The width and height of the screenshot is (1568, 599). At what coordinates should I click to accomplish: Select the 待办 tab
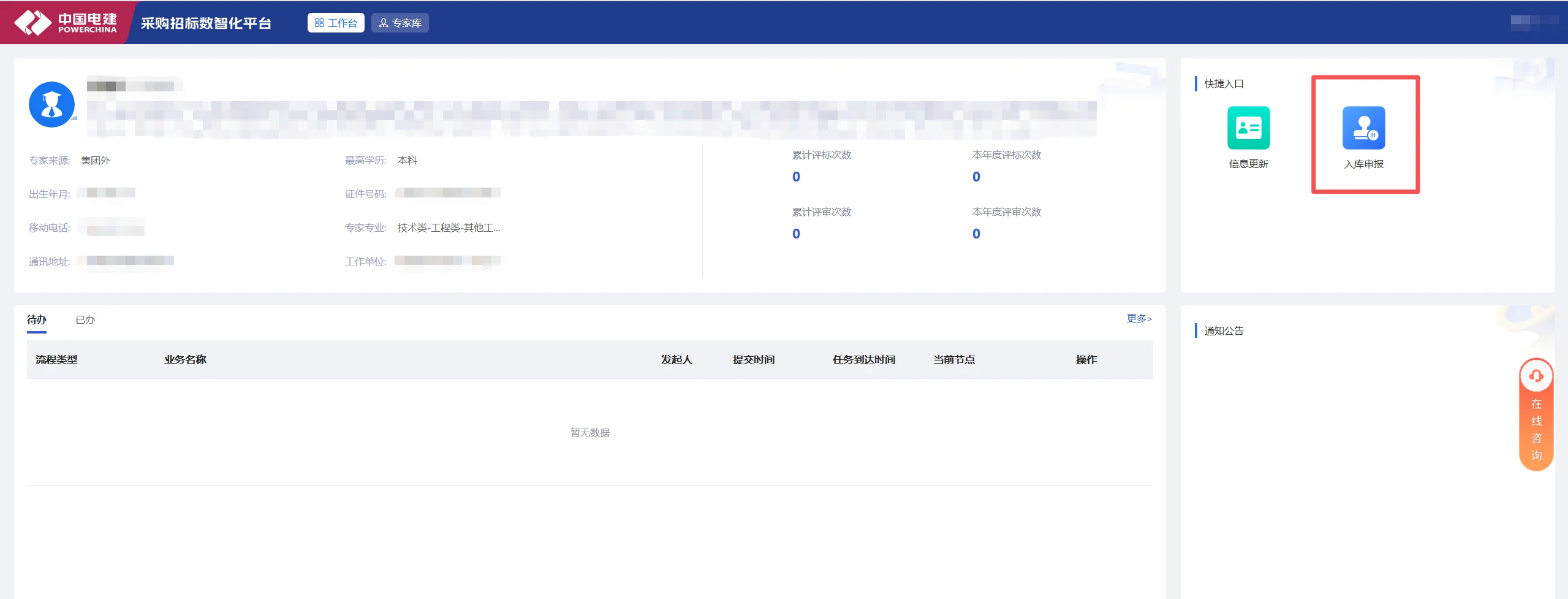pyautogui.click(x=37, y=319)
